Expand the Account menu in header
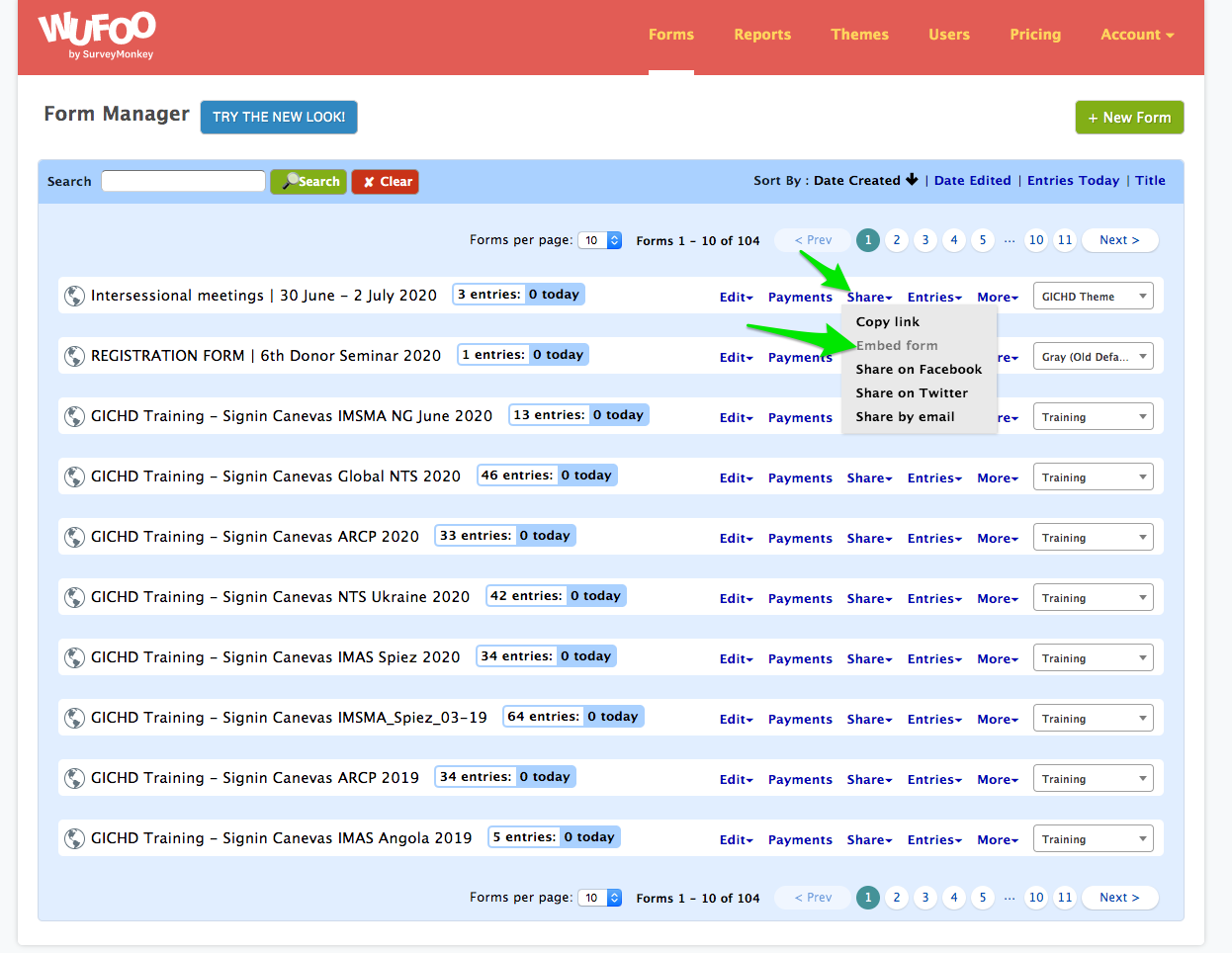The image size is (1232, 953). 1137,35
